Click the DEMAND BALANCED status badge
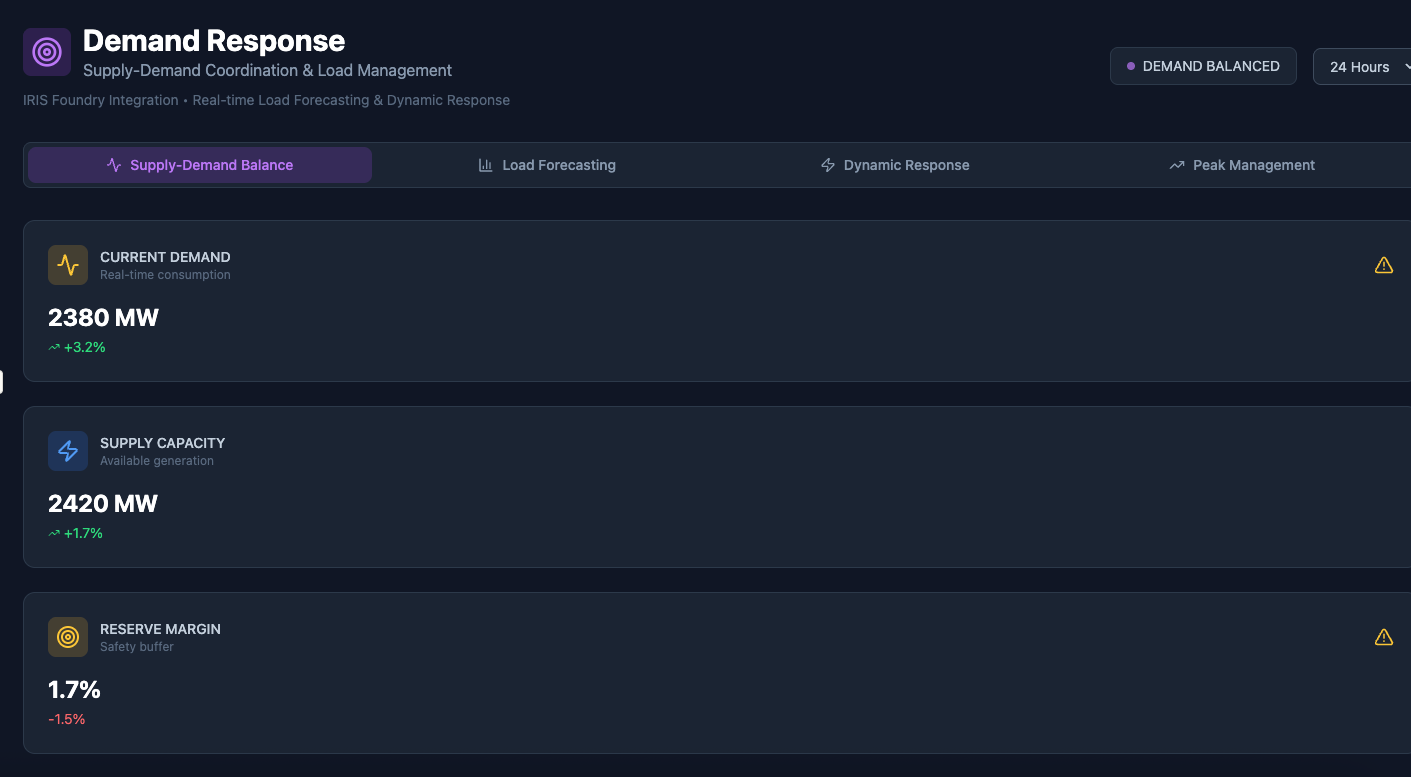This screenshot has width=1411, height=777. 1203,66
